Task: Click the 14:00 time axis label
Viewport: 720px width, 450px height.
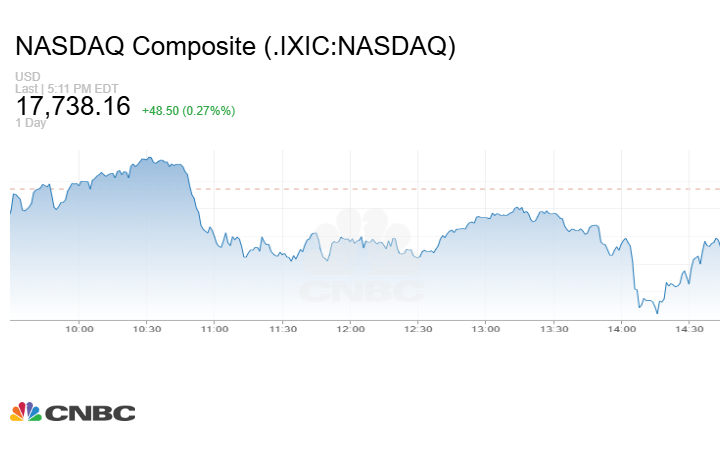Action: click(x=621, y=329)
